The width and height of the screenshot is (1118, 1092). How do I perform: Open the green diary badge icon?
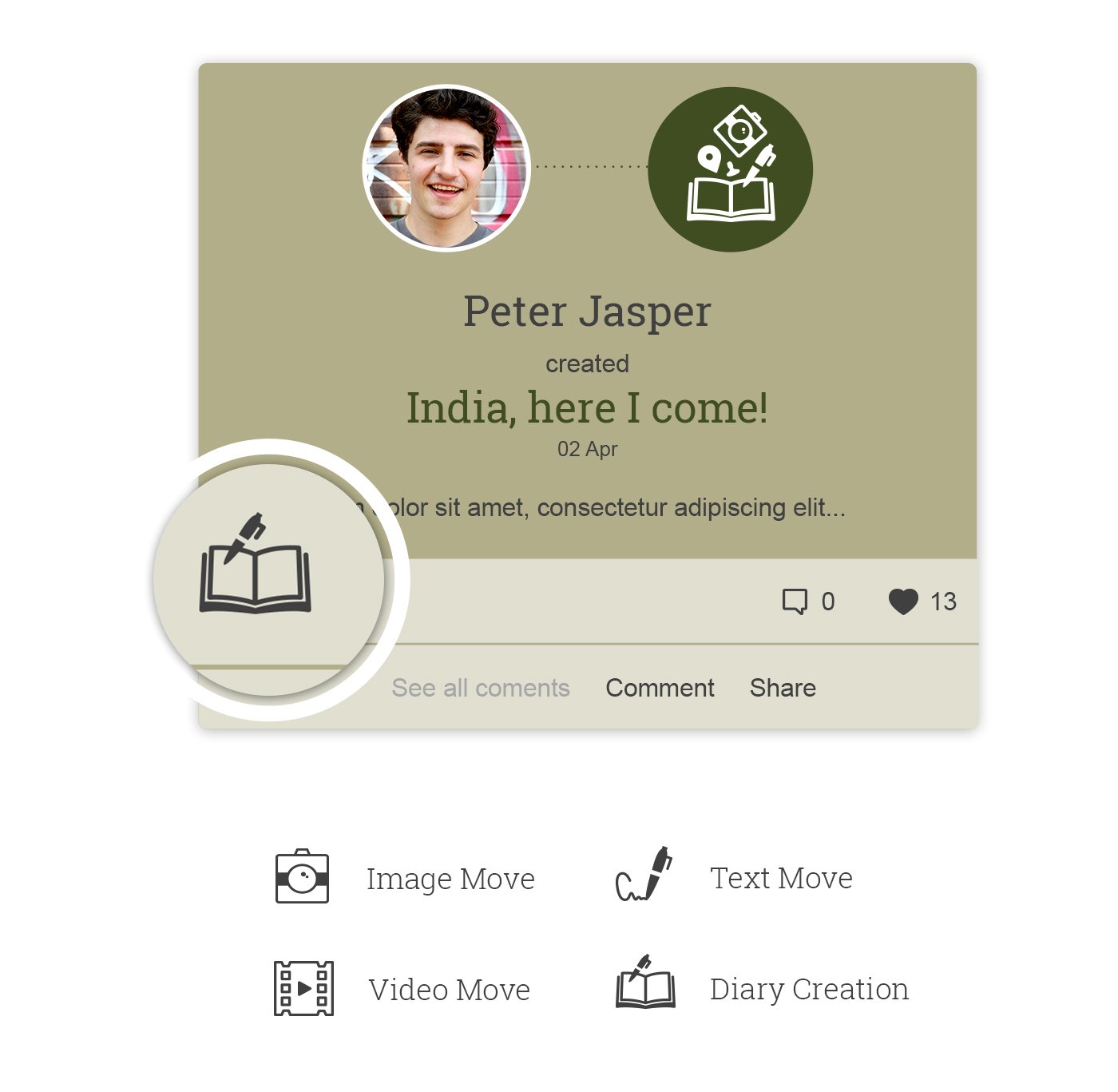pyautogui.click(x=731, y=169)
